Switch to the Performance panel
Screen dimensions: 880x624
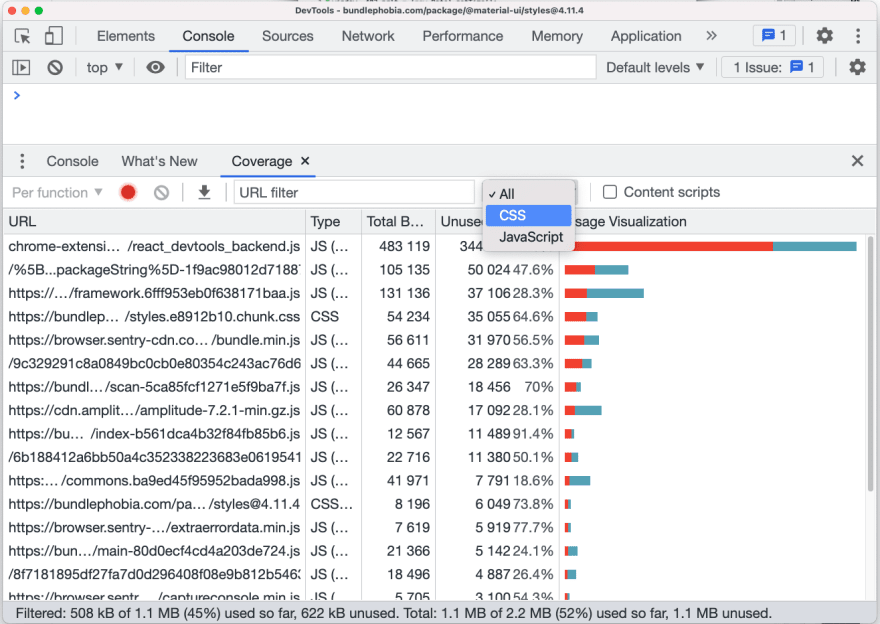(462, 36)
